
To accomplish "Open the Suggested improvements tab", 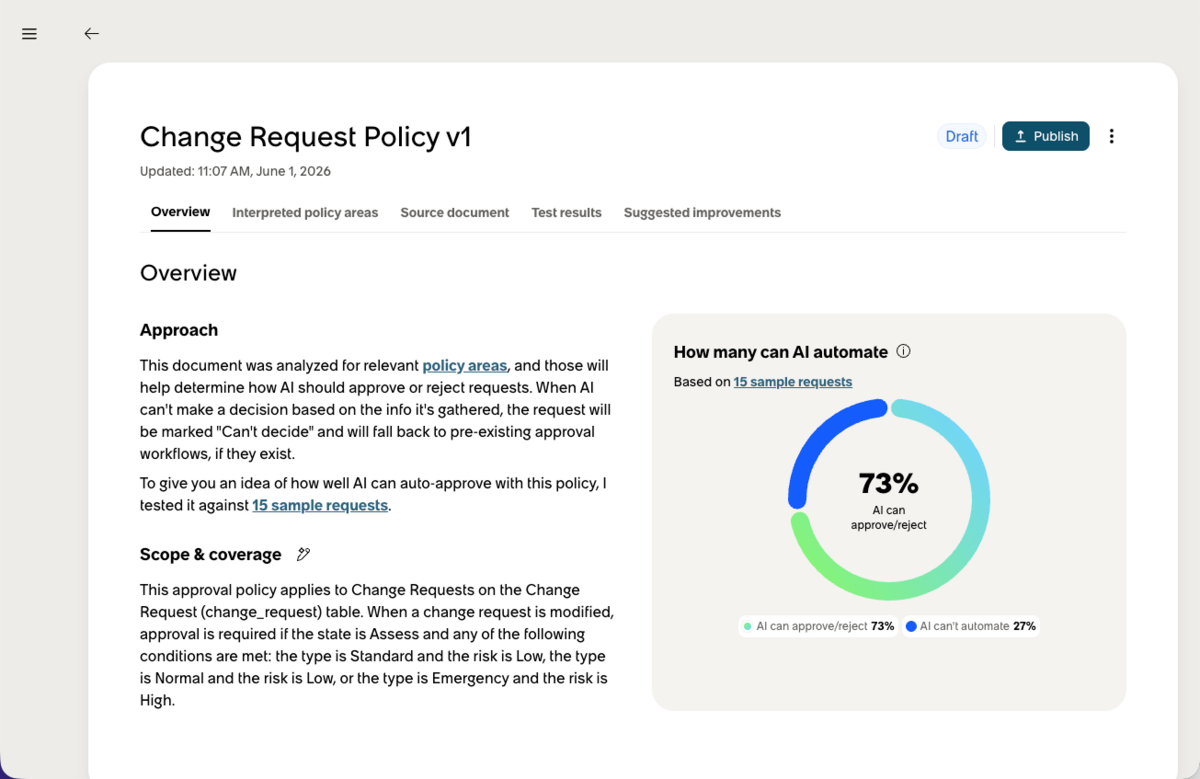I will tap(702, 212).
